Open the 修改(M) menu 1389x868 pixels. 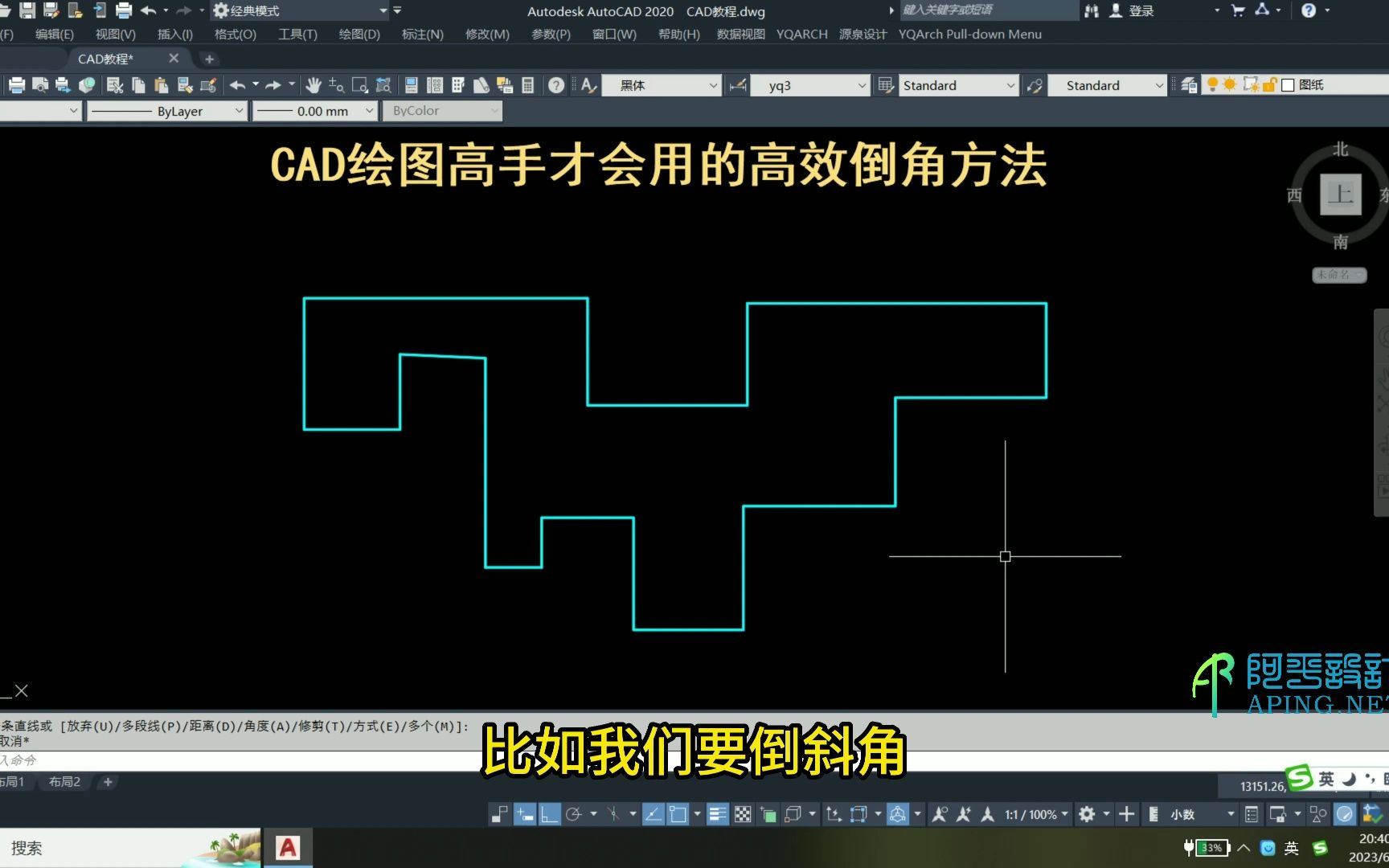(x=487, y=34)
